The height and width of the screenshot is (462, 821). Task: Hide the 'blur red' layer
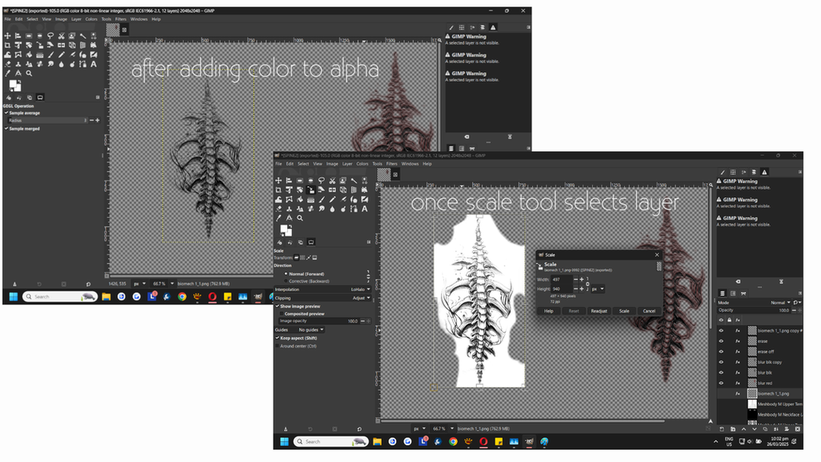coord(721,383)
